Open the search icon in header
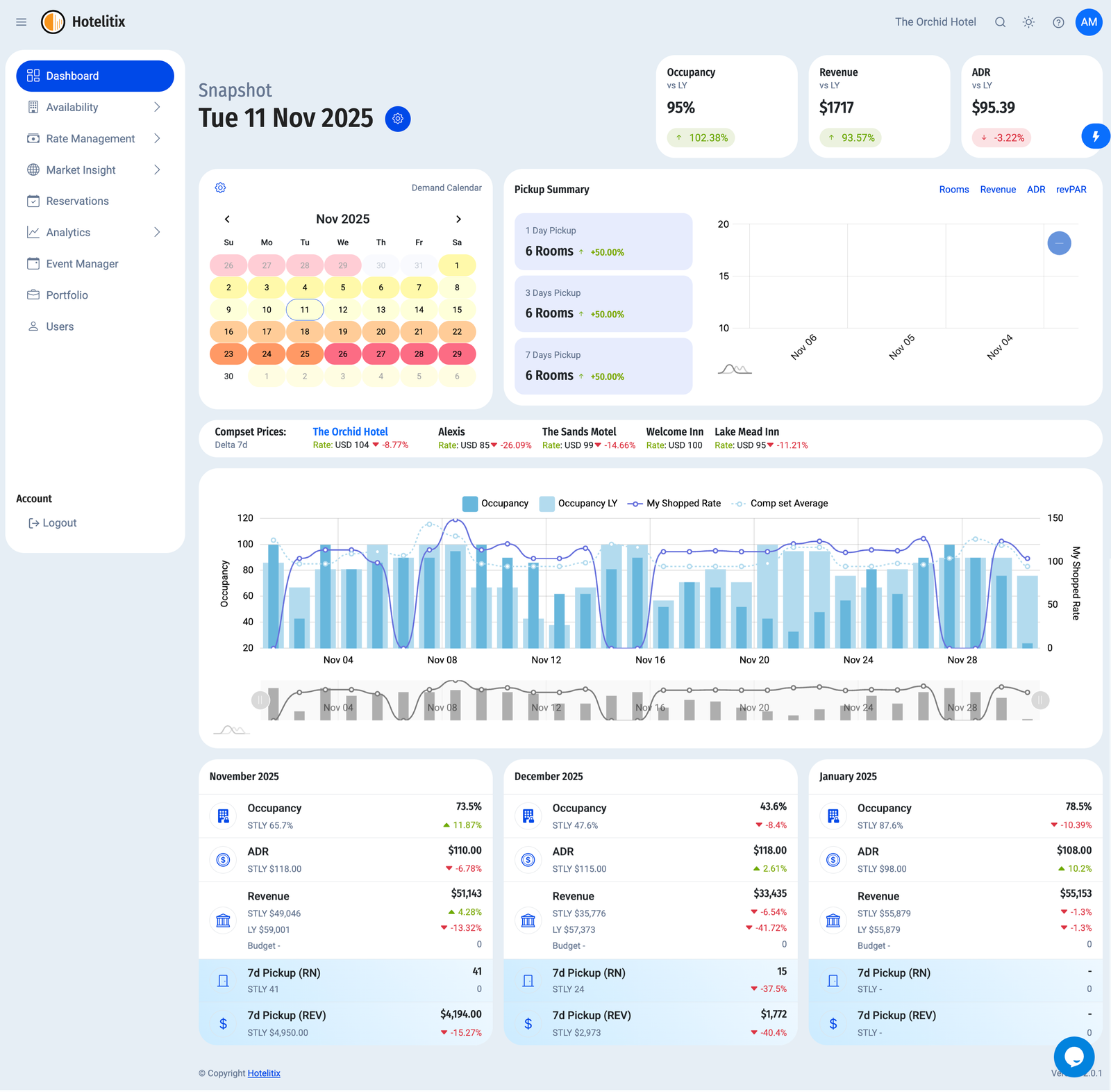1111x1092 pixels. click(x=1000, y=22)
